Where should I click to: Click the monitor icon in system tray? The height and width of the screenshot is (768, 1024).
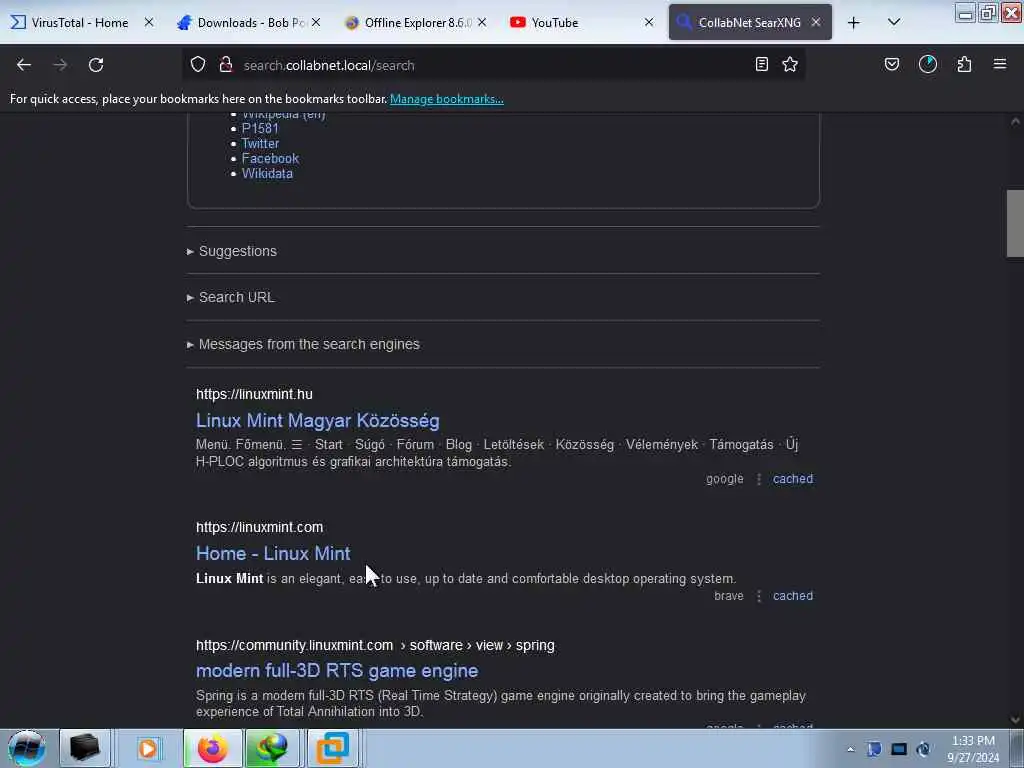(x=899, y=750)
